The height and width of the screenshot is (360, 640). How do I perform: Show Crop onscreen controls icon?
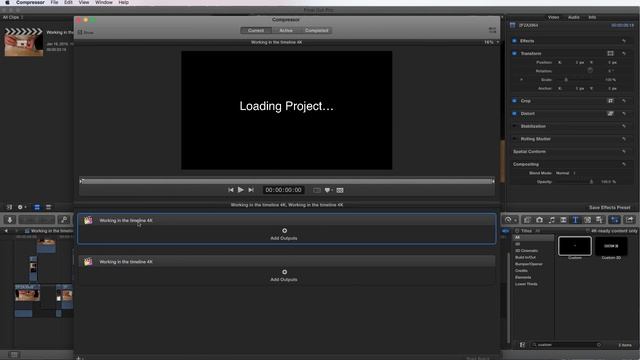pyautogui.click(x=610, y=101)
